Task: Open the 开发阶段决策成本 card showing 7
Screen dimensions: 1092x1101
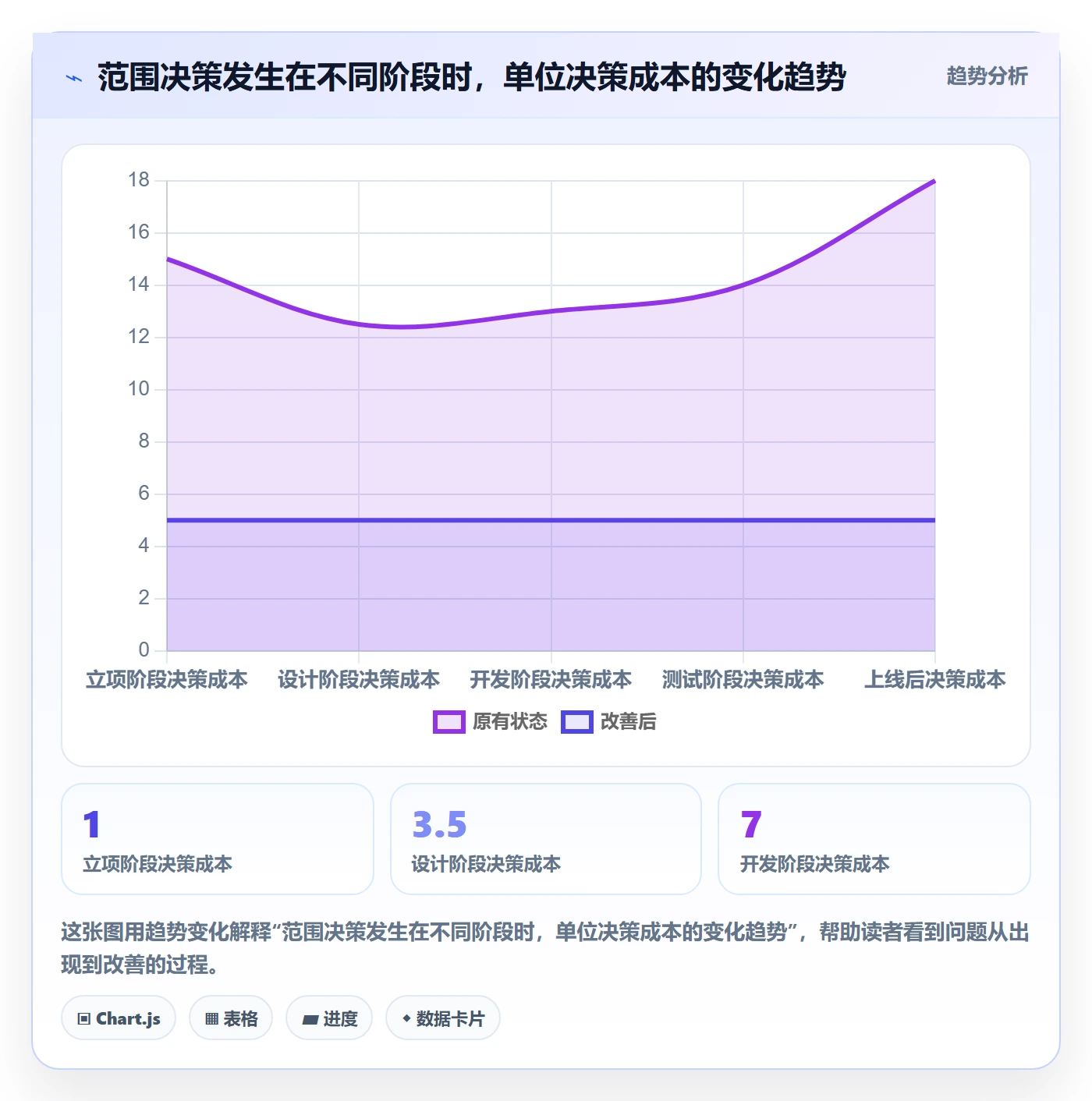Action: click(874, 839)
